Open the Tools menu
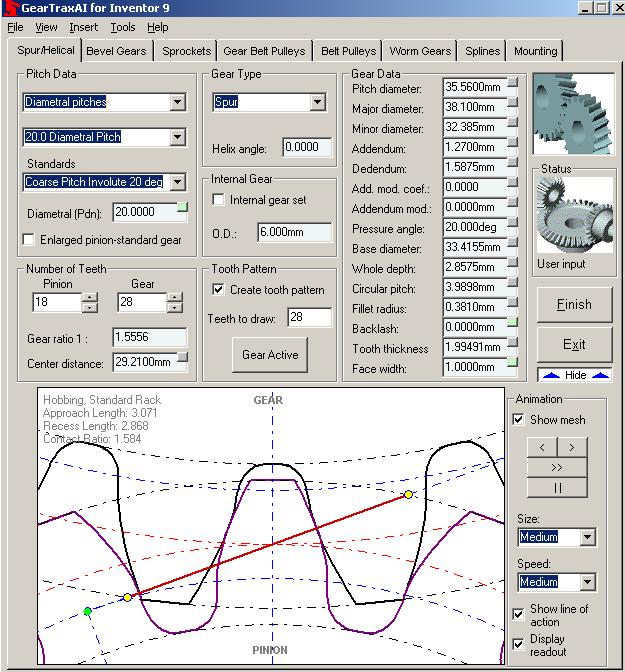Viewport: 625px width, 672px height. click(x=123, y=27)
